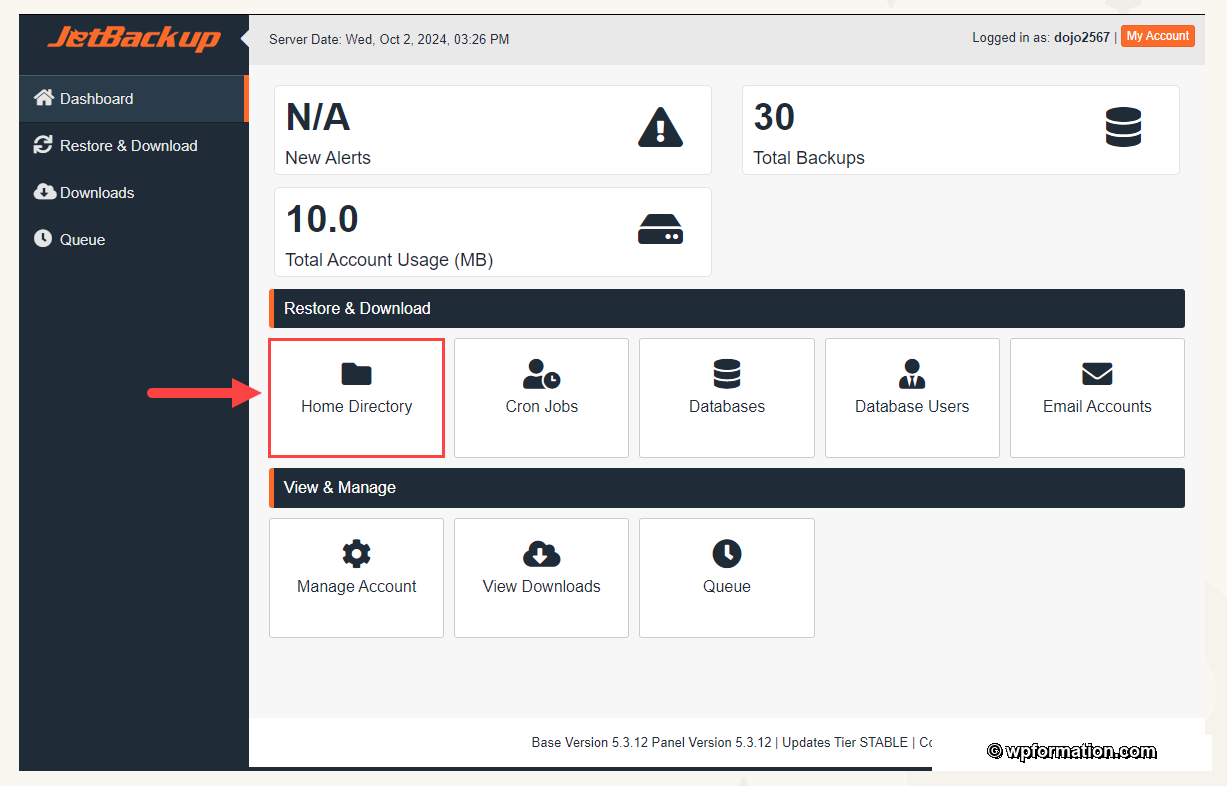This screenshot has height=786, width=1227.
Task: Select Queue in the sidebar menu
Action: [134, 240]
